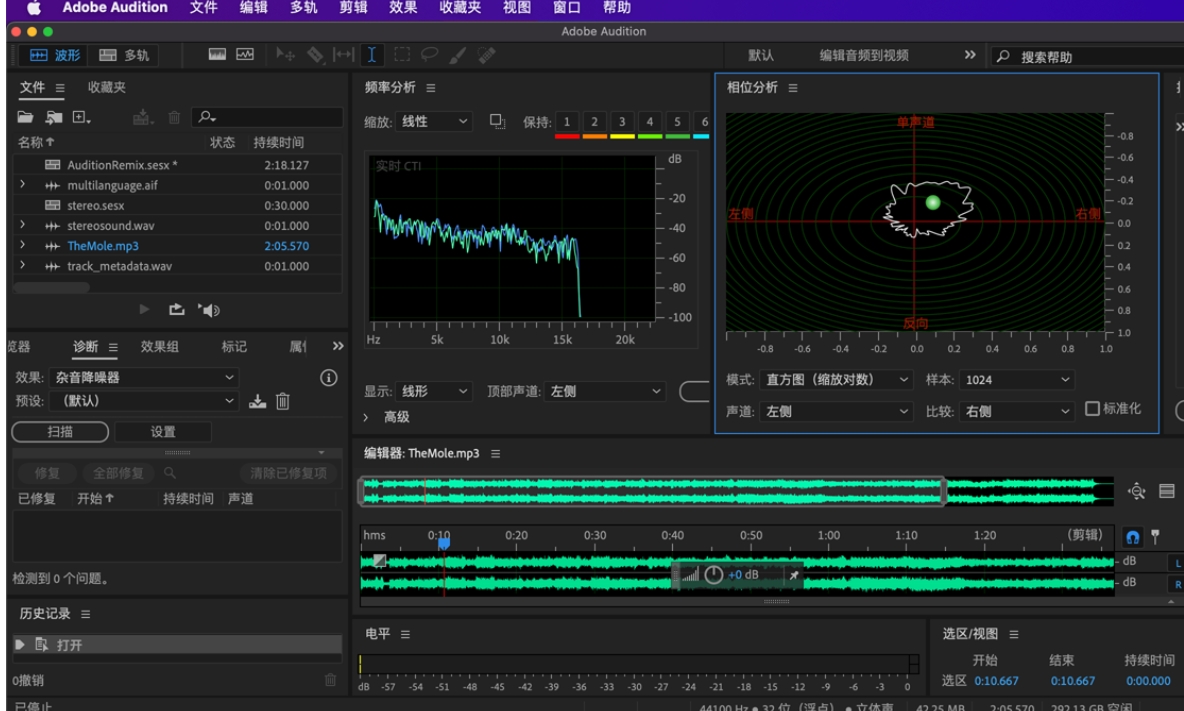1184x711 pixels.
Task: Open the 窗口 menu in the menu bar
Action: point(566,8)
